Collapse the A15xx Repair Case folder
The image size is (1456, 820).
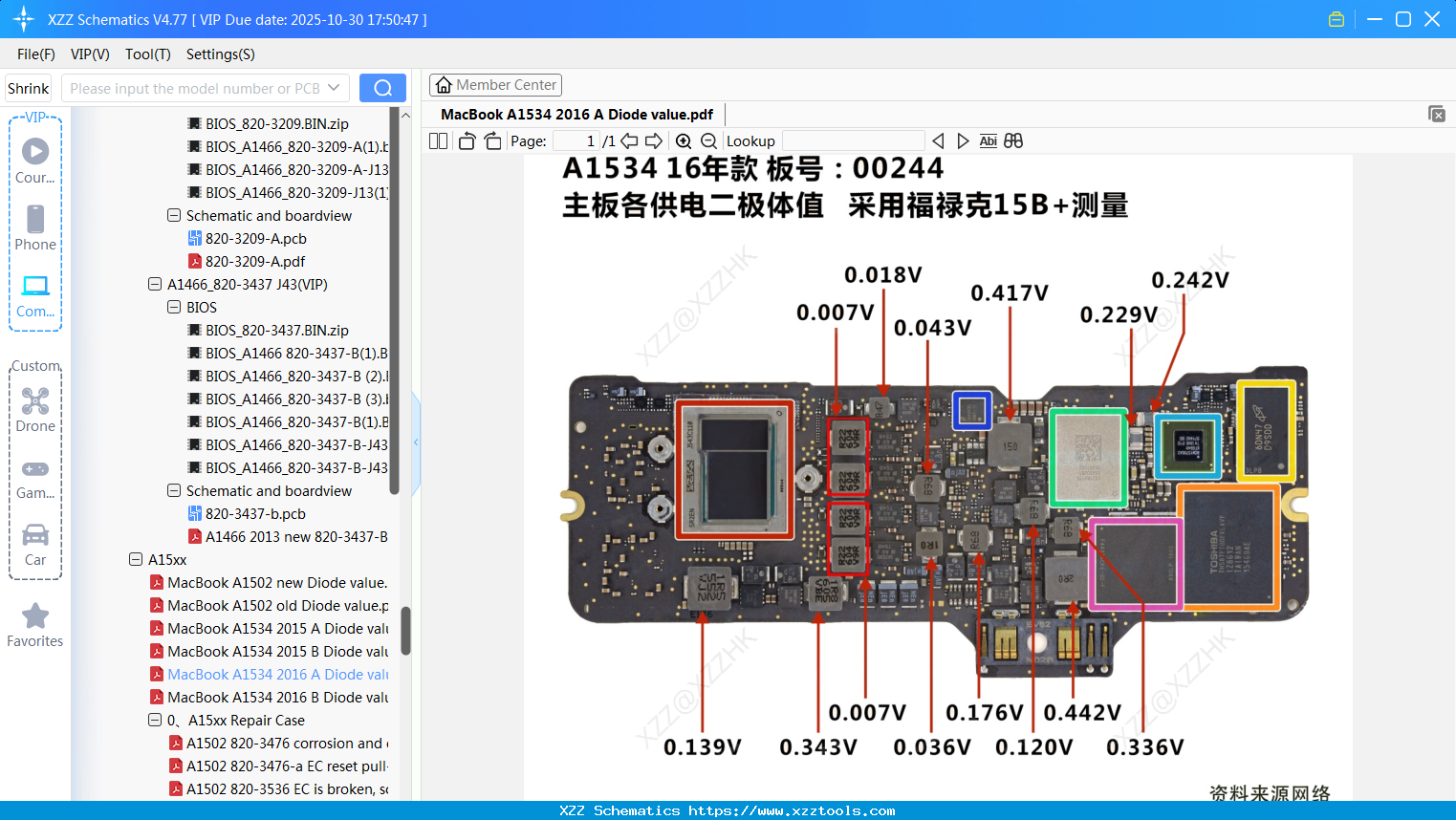(155, 720)
